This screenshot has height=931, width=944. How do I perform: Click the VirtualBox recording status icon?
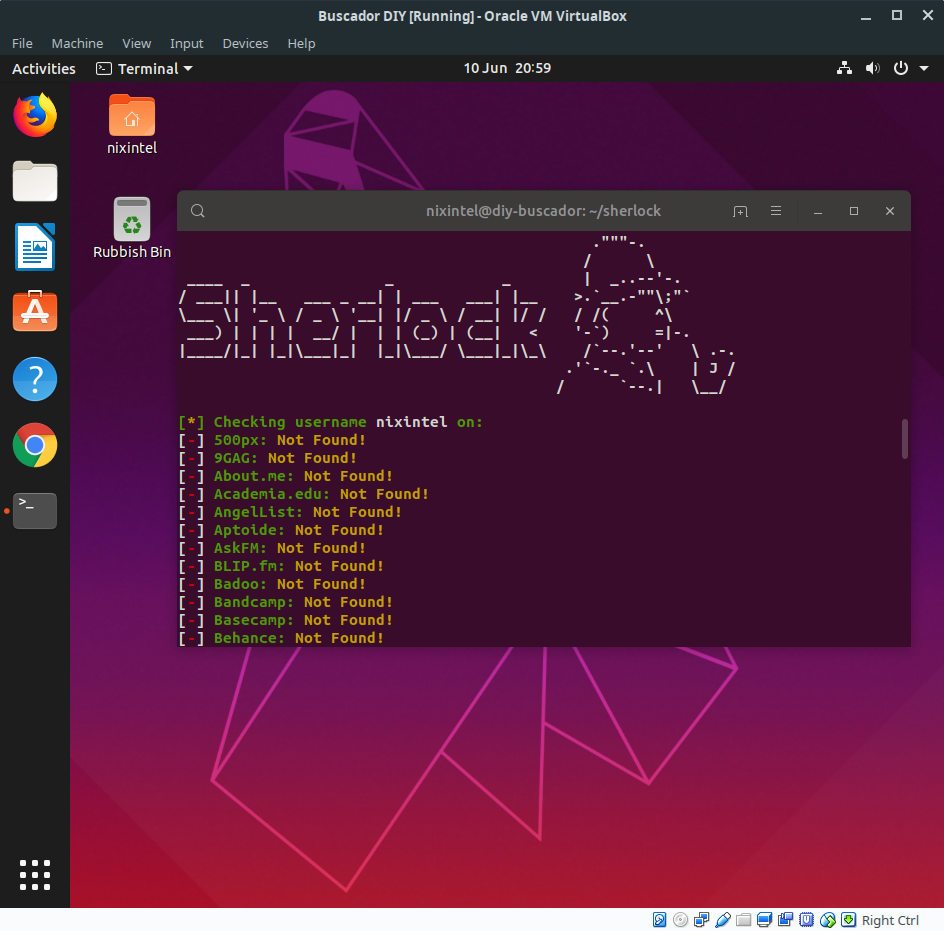(786, 920)
